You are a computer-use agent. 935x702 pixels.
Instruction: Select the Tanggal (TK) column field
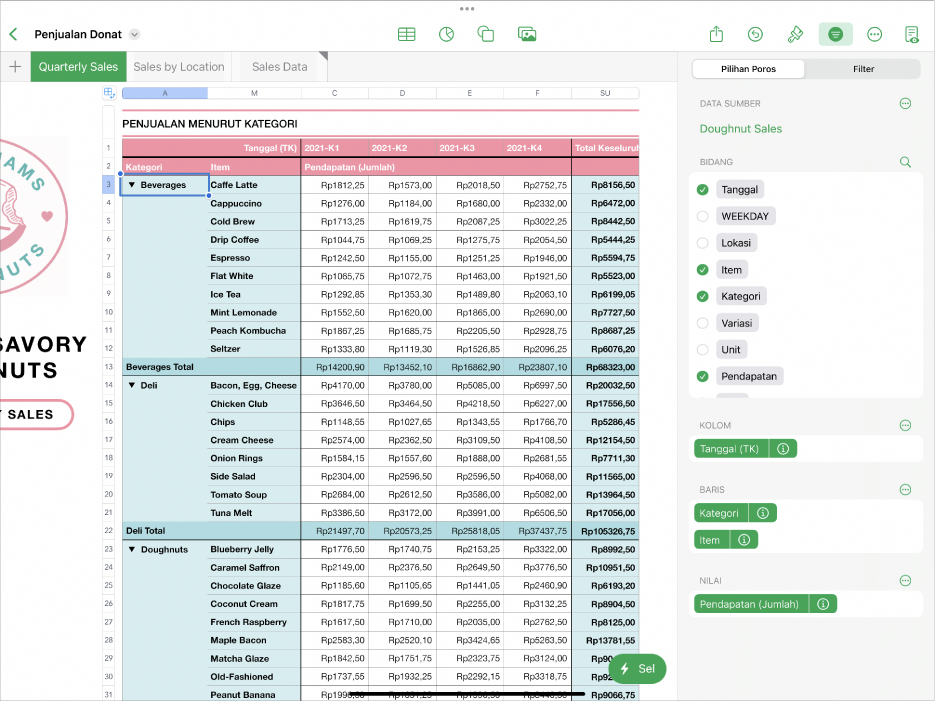[x=731, y=449]
